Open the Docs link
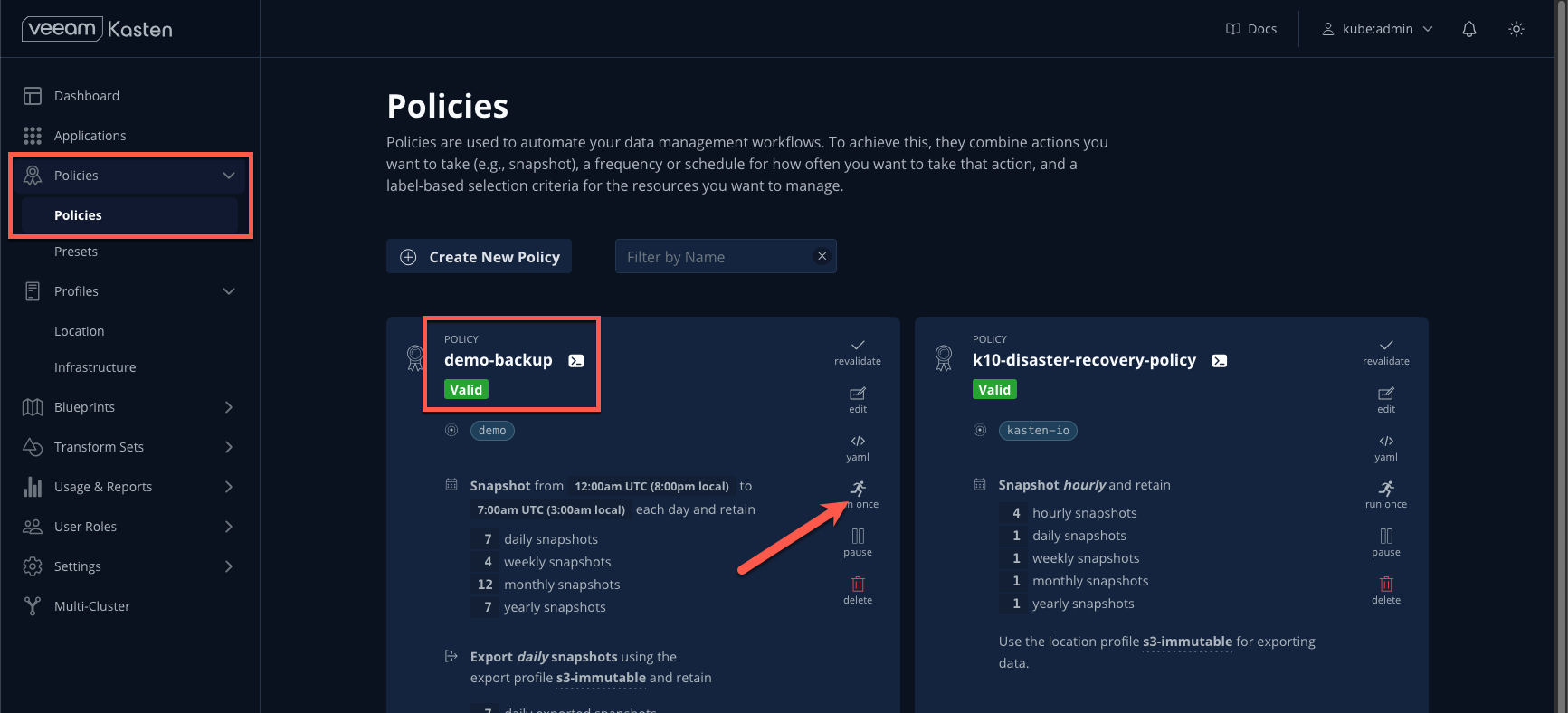Viewport: 1568px width, 713px height. coord(1251,29)
